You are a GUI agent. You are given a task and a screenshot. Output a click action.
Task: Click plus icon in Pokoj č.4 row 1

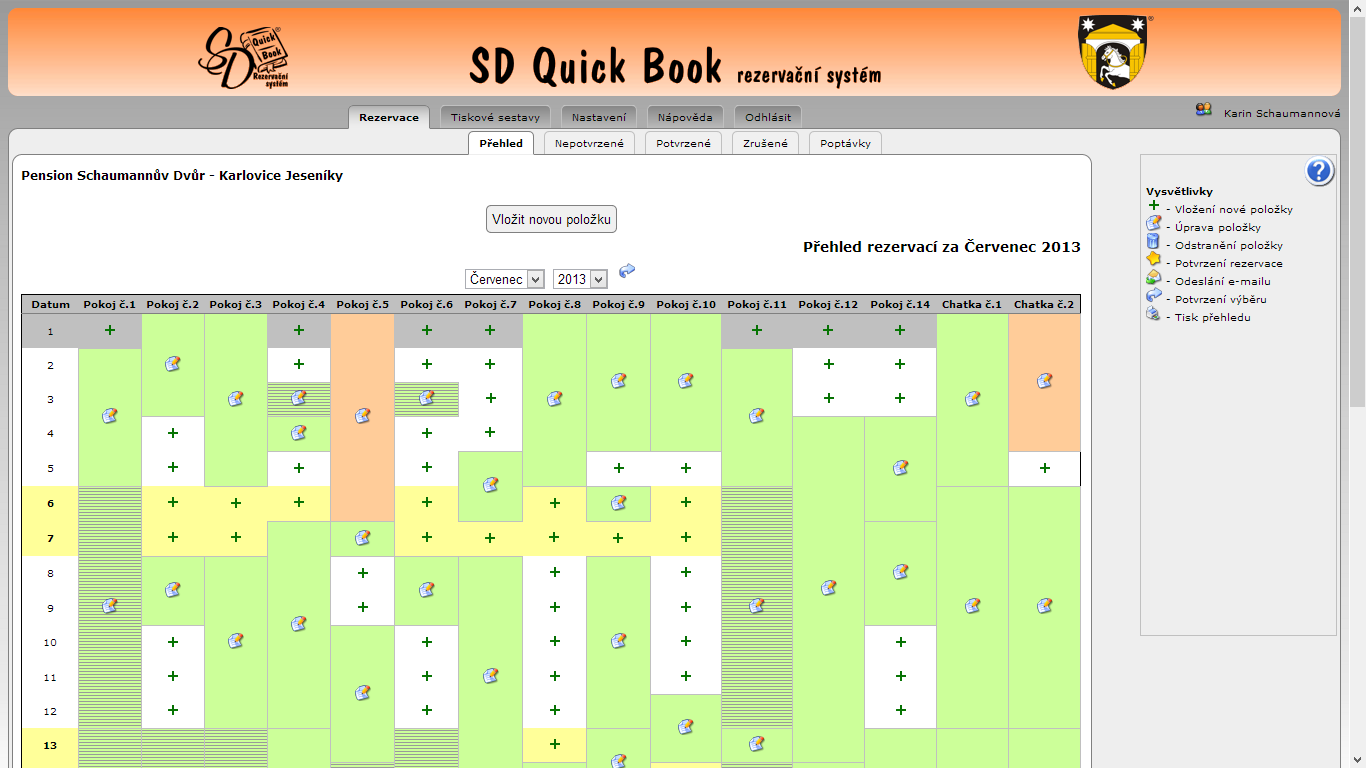(299, 330)
